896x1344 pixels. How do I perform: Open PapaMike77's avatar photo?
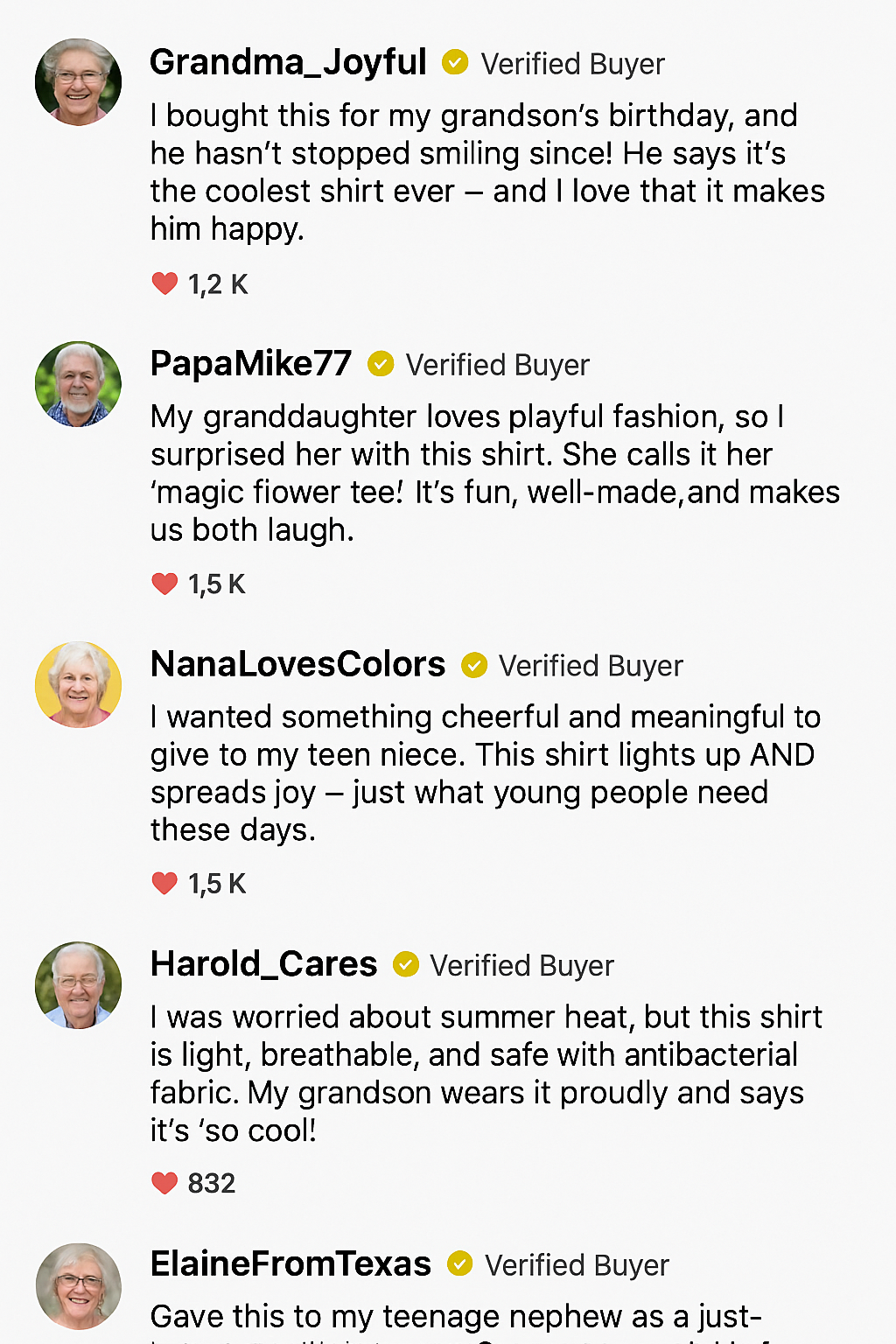79,384
